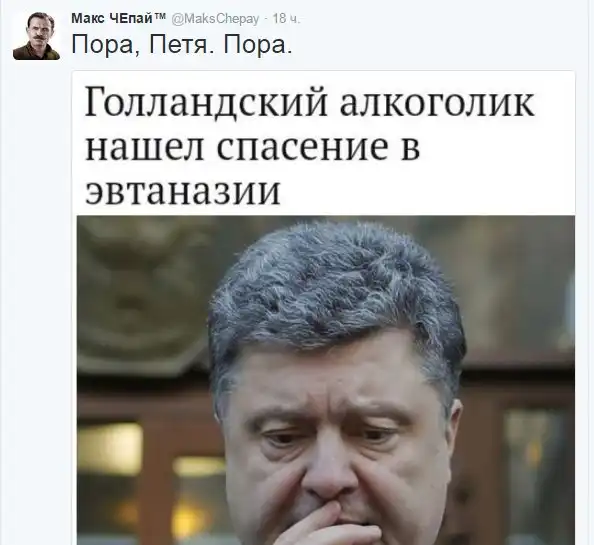
Task: Open the tweet author's profile avatar
Action: pos(37,36)
